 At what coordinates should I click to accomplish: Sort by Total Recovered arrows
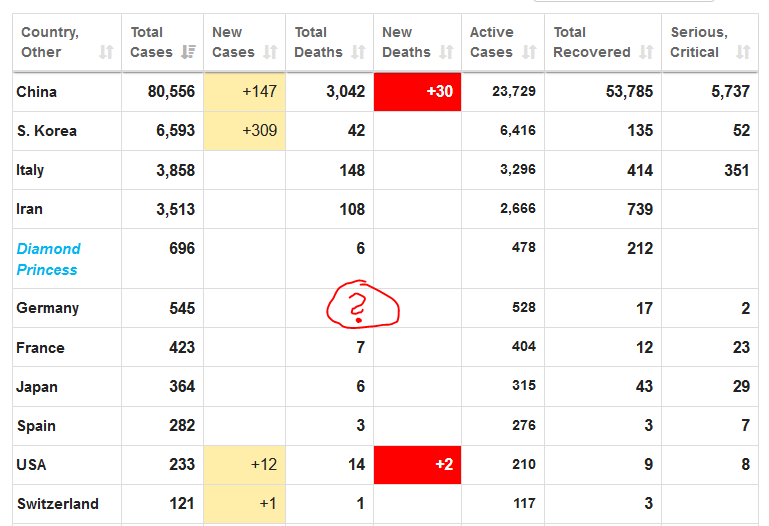pyautogui.click(x=646, y=52)
